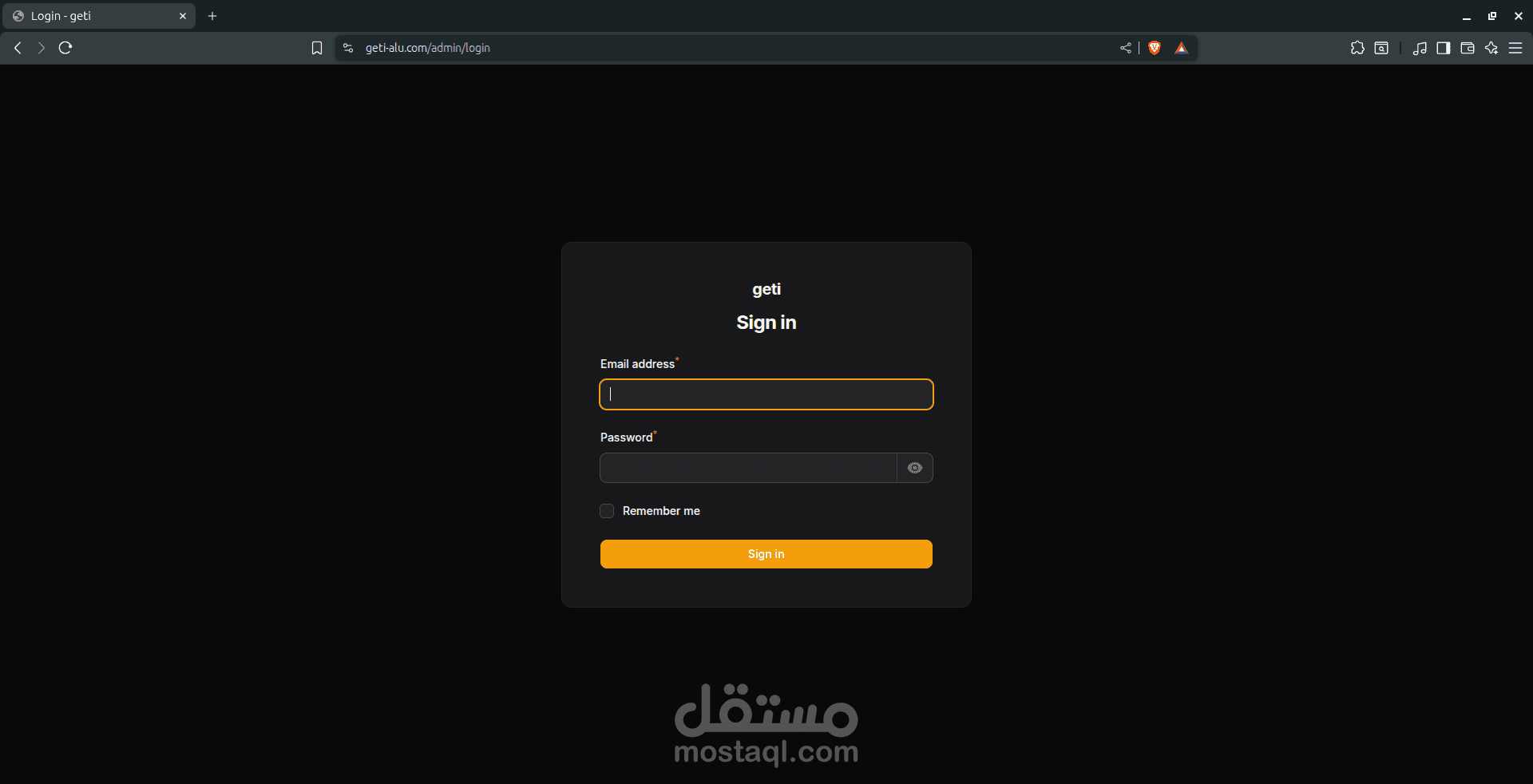Open the extensions puzzle icon
The height and width of the screenshot is (784, 1533).
1357,48
